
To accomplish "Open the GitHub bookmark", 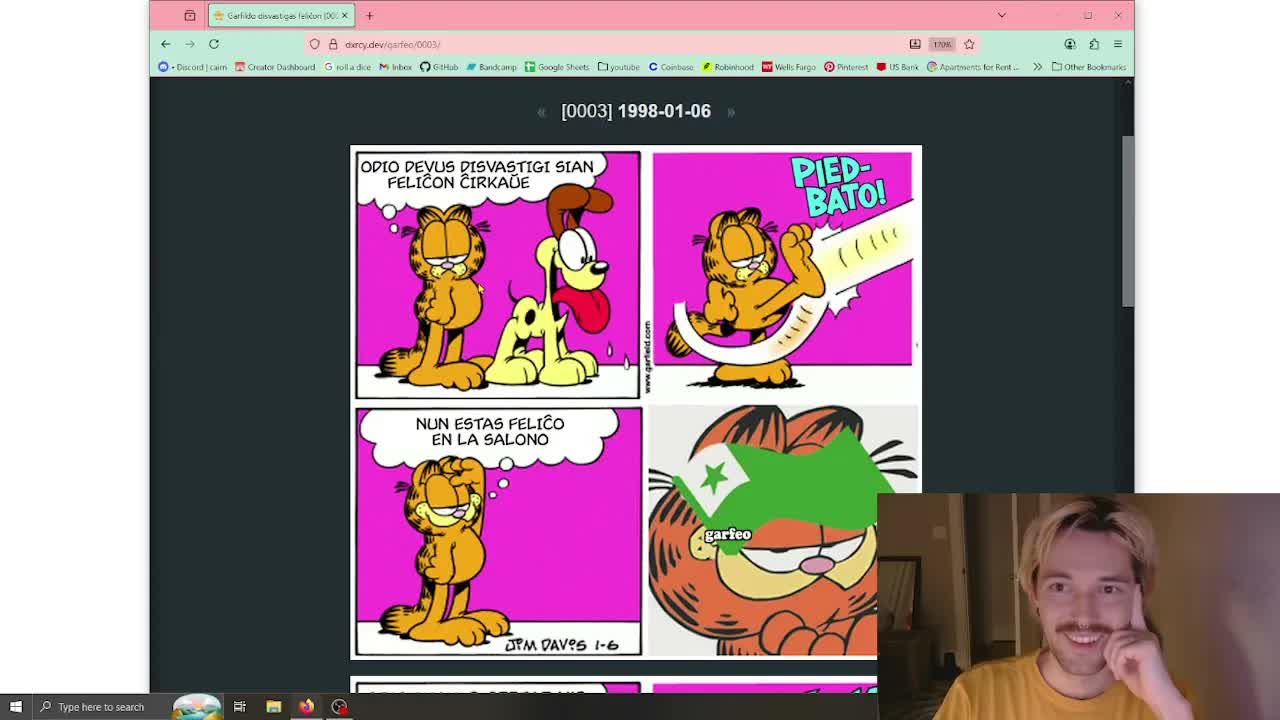I will [x=439, y=67].
